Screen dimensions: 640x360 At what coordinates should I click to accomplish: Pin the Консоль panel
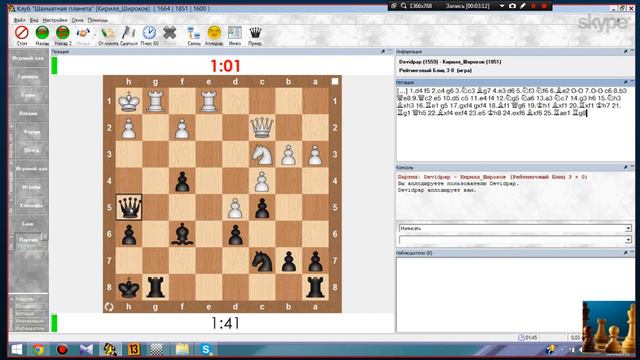625,167
